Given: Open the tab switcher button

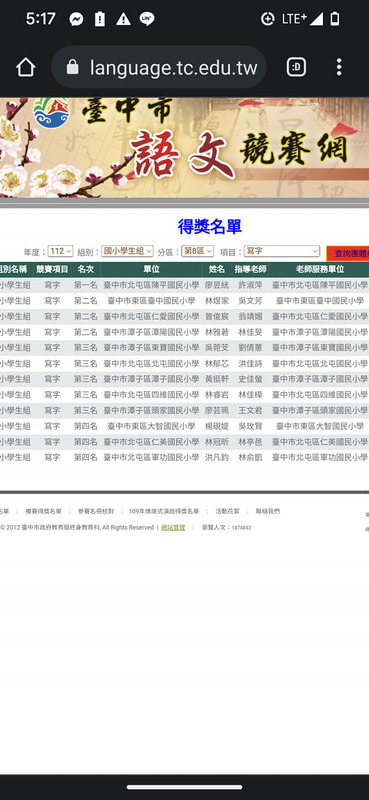Looking at the screenshot, I should tap(297, 67).
